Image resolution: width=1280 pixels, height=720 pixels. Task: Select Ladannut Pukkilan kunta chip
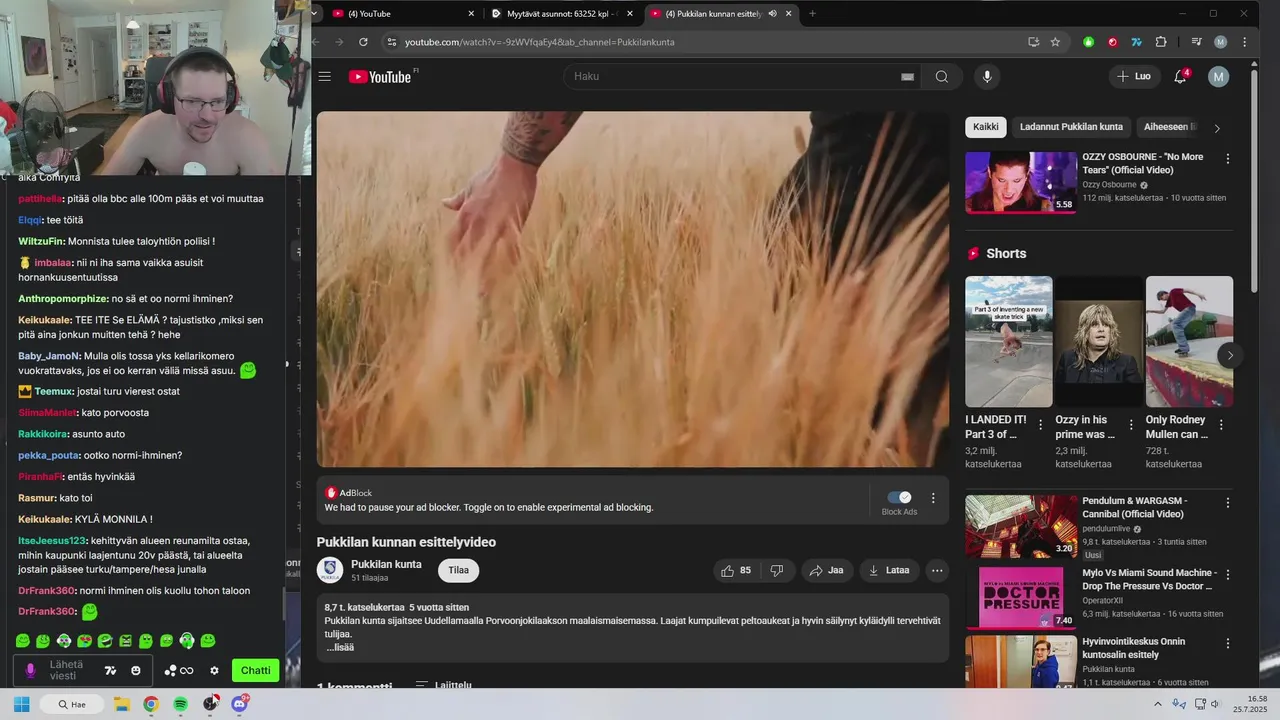coord(1071,127)
